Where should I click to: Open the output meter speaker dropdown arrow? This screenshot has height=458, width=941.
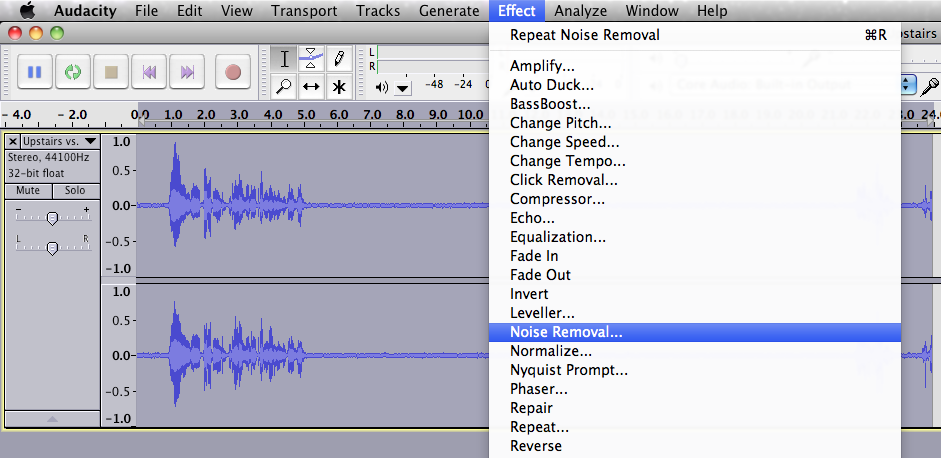point(402,87)
